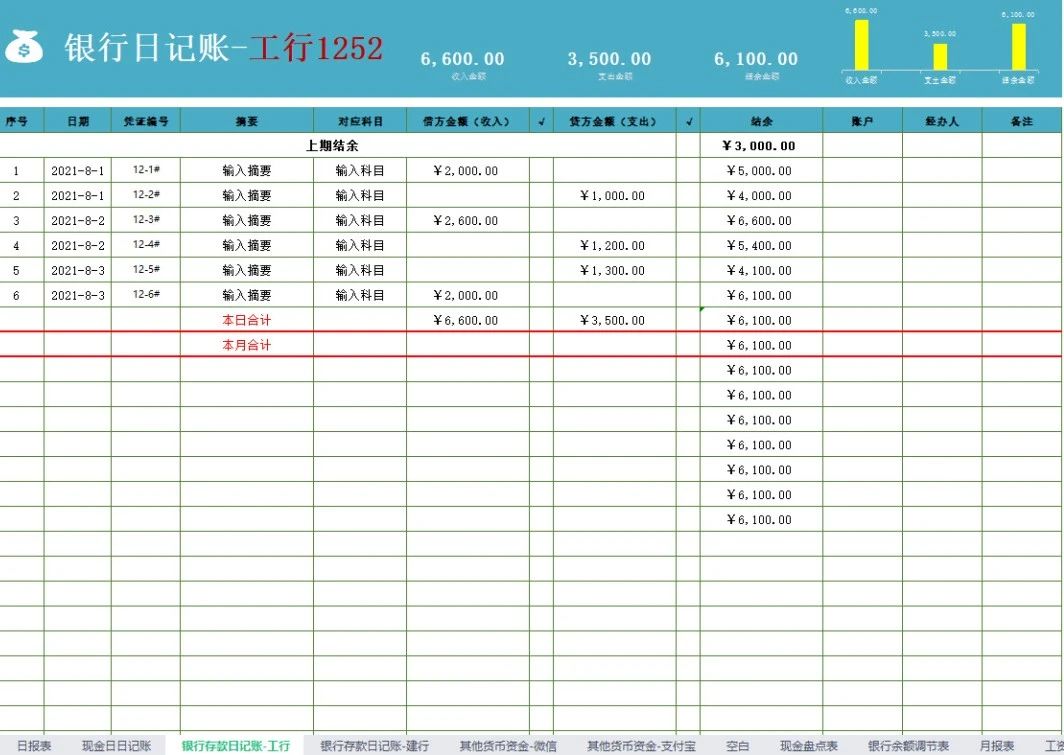Screen dimensions: 1064x755
Task: Tick the √ checkbox beside row 2 credit amount
Action: point(688,195)
